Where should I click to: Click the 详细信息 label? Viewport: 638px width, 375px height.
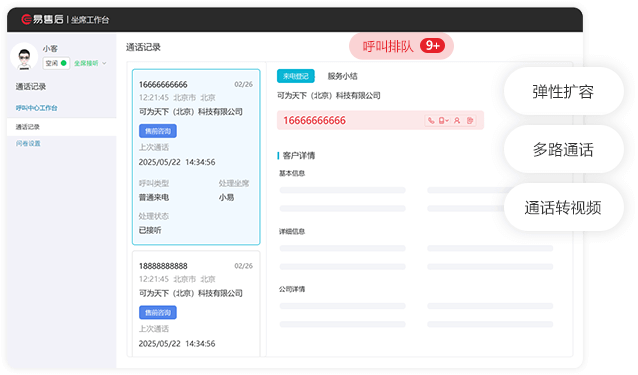click(x=292, y=231)
